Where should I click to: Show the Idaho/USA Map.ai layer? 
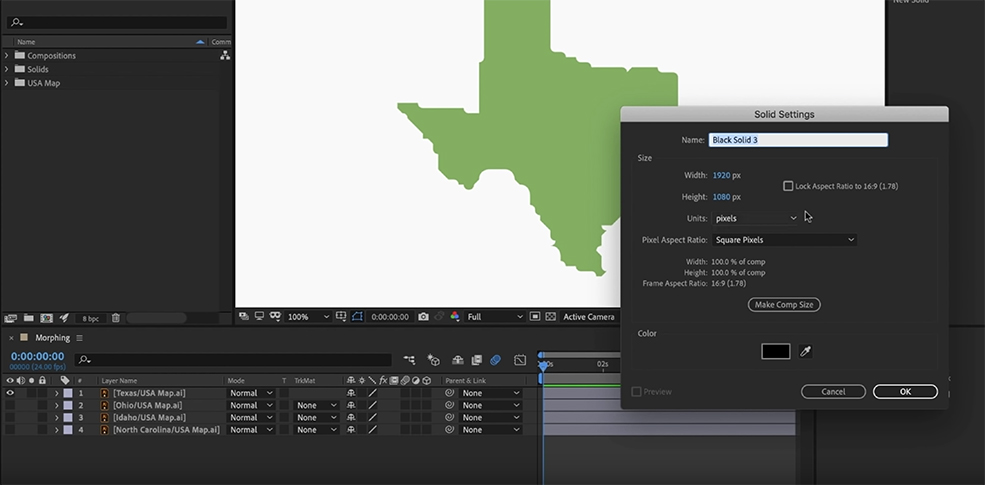click(10, 418)
